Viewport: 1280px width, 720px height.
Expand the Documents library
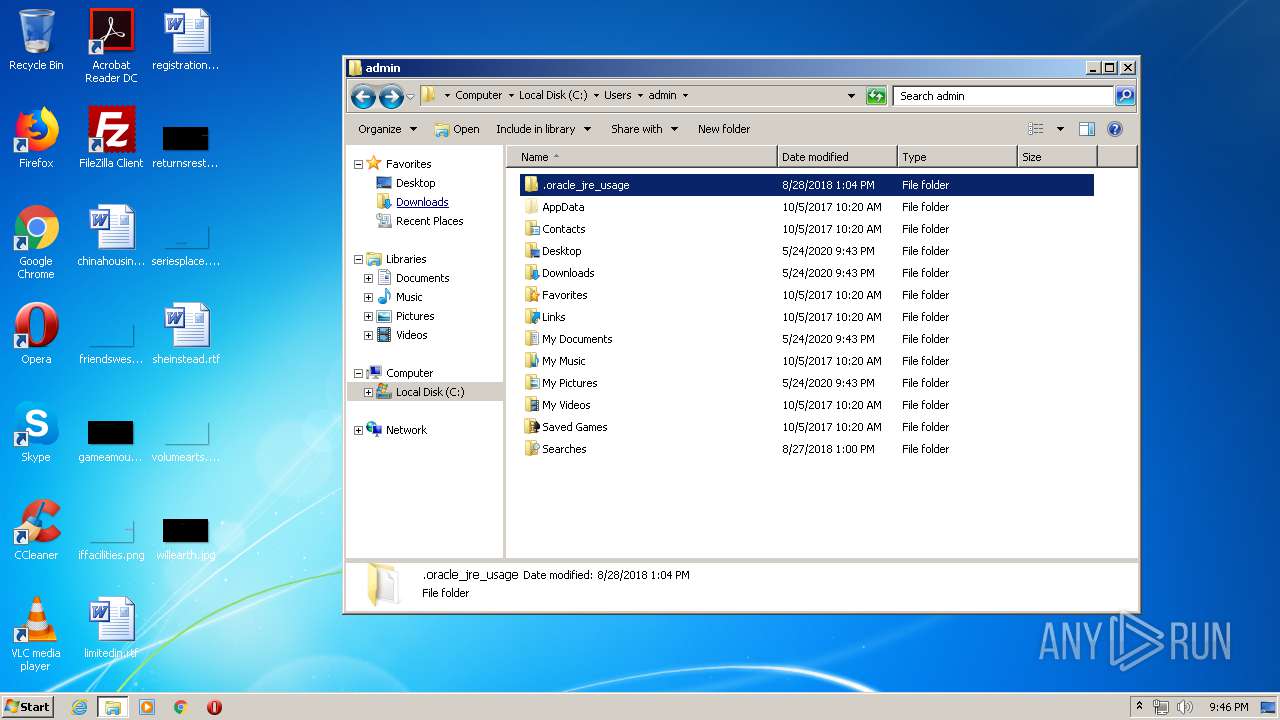368,278
